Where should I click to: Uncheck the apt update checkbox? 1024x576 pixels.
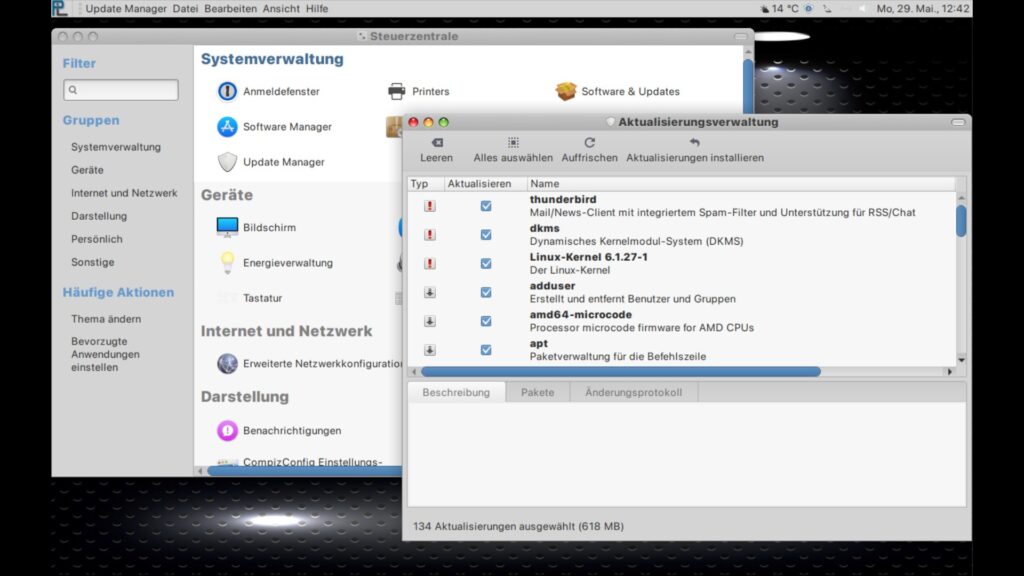point(486,349)
